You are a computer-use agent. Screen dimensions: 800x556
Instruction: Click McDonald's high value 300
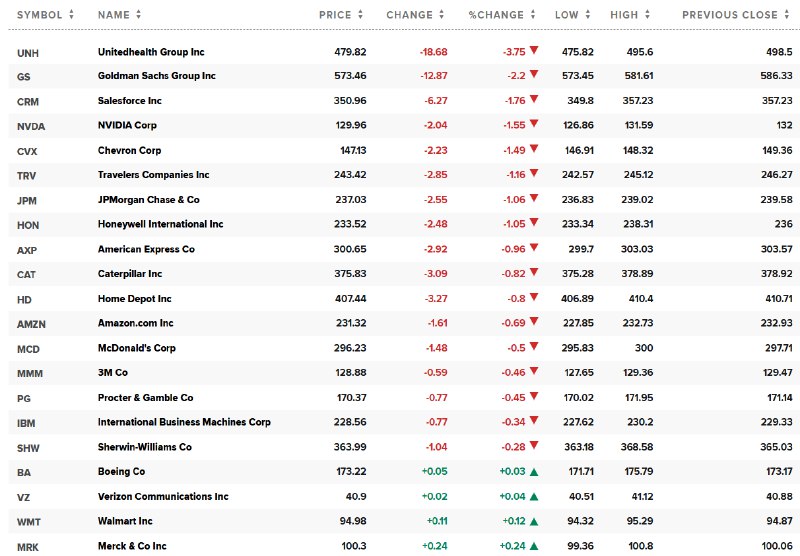pos(644,348)
